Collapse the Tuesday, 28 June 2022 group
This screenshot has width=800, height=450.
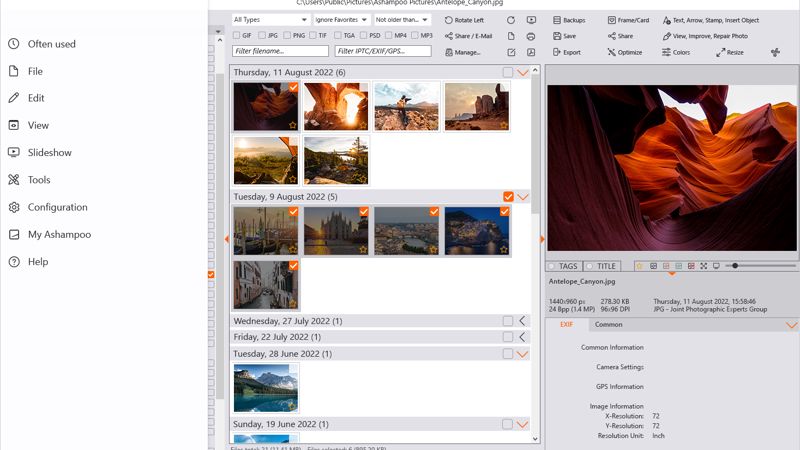(x=522, y=354)
